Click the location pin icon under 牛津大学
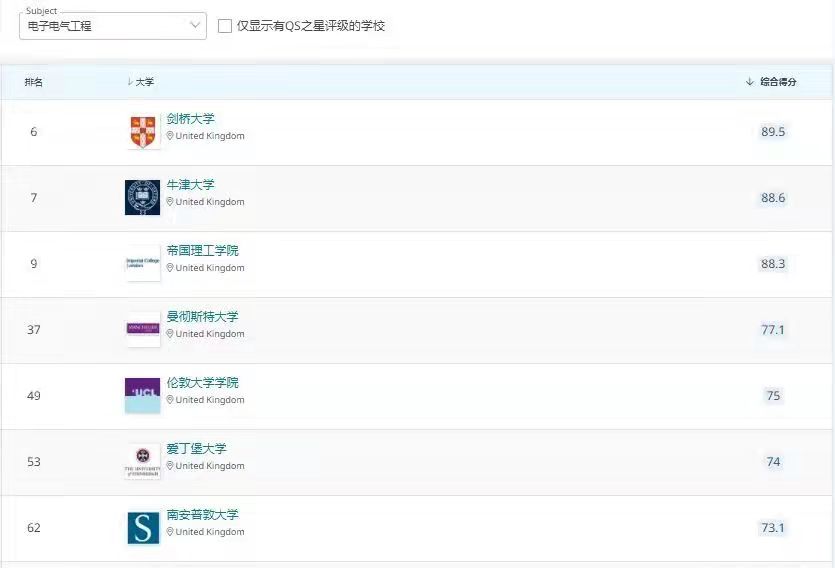The image size is (835, 568). [170, 202]
